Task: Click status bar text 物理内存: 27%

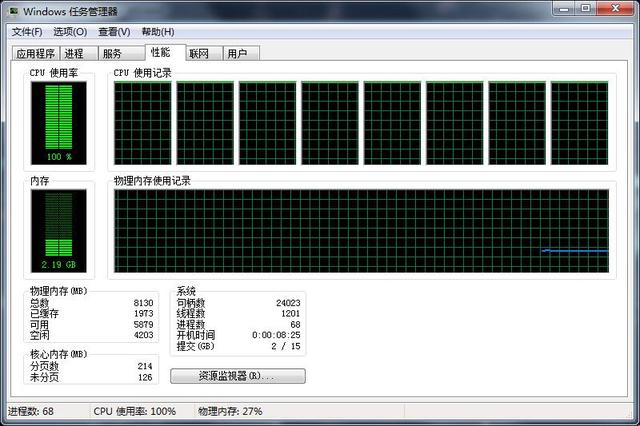Action: [x=230, y=411]
